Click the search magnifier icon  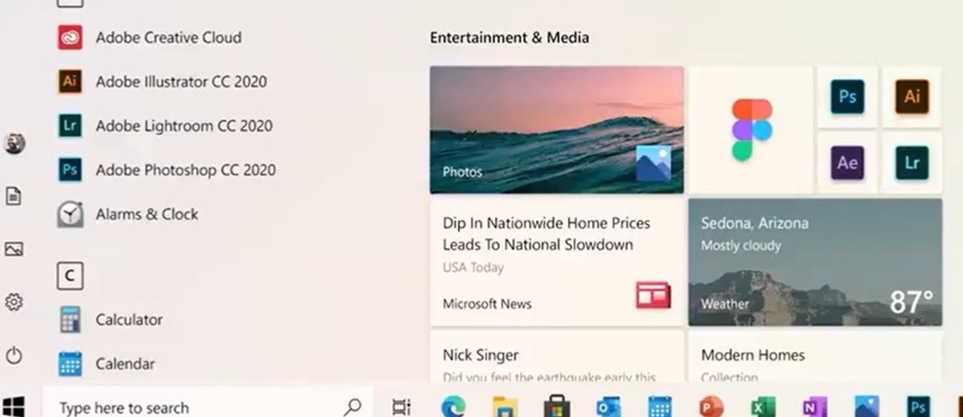click(353, 407)
